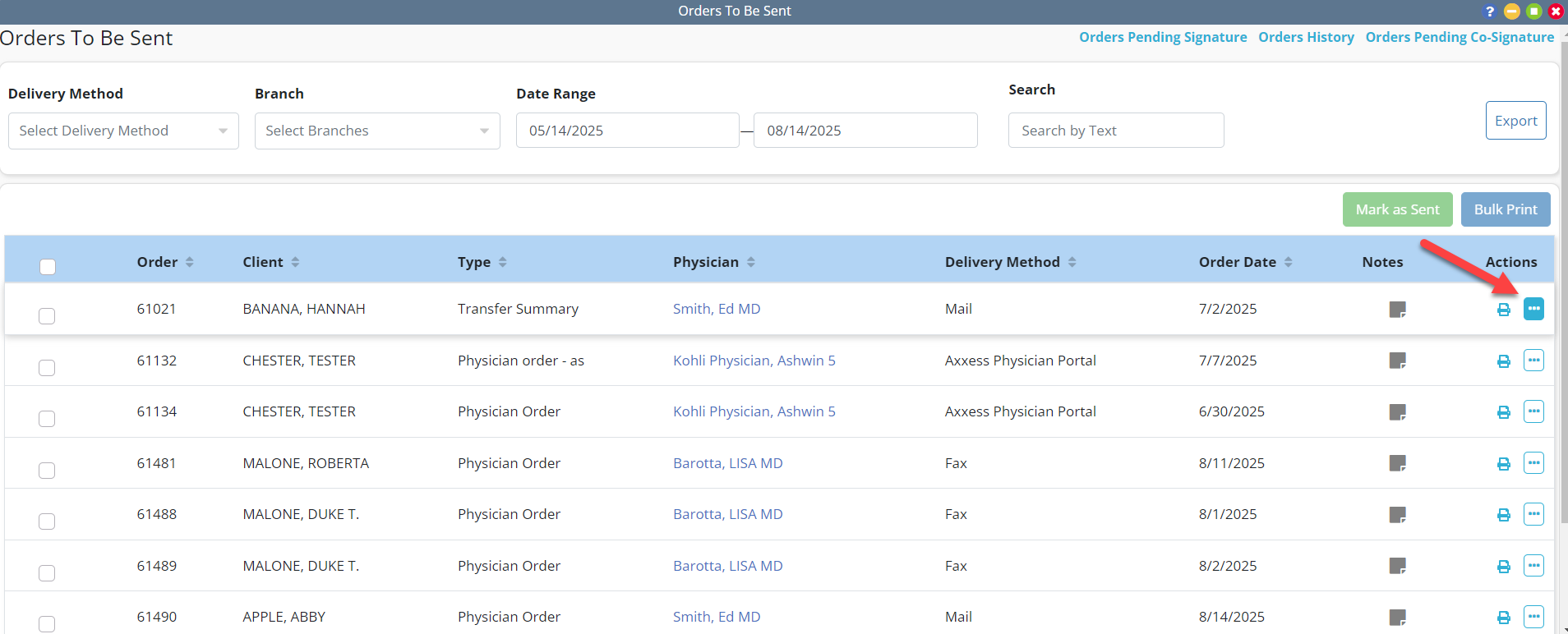This screenshot has width=1568, height=634.
Task: Click print icon for order 61021
Action: (1503, 310)
